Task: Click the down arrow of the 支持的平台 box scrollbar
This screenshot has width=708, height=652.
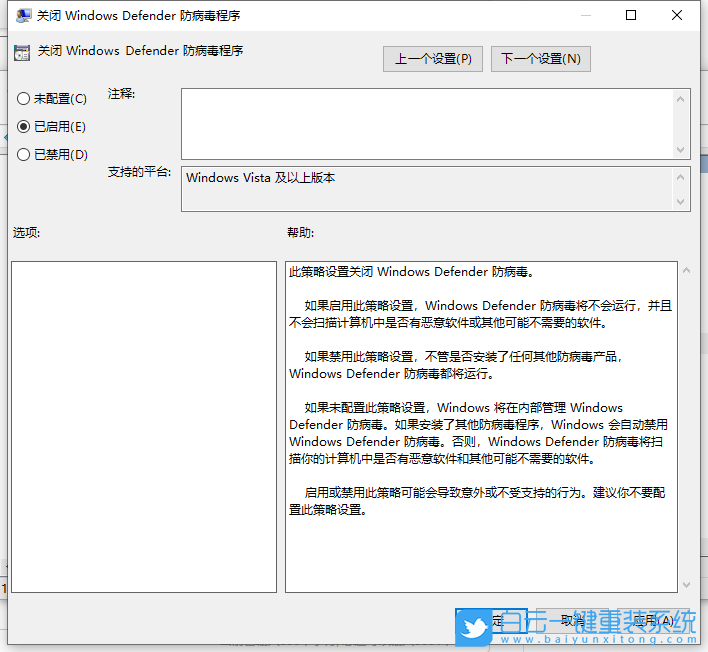Action: (x=680, y=202)
